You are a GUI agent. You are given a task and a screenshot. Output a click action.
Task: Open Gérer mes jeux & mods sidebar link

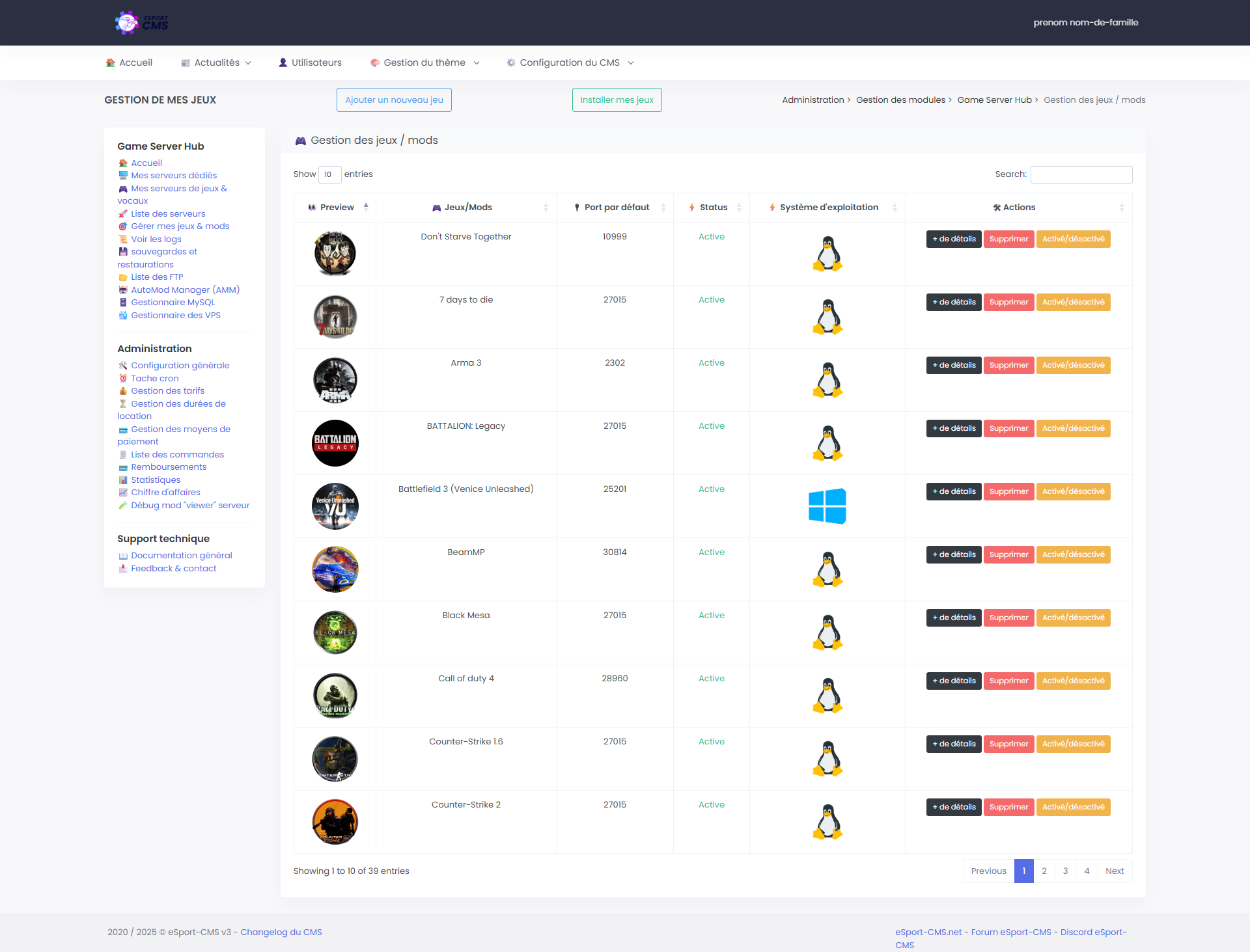pyautogui.click(x=180, y=226)
